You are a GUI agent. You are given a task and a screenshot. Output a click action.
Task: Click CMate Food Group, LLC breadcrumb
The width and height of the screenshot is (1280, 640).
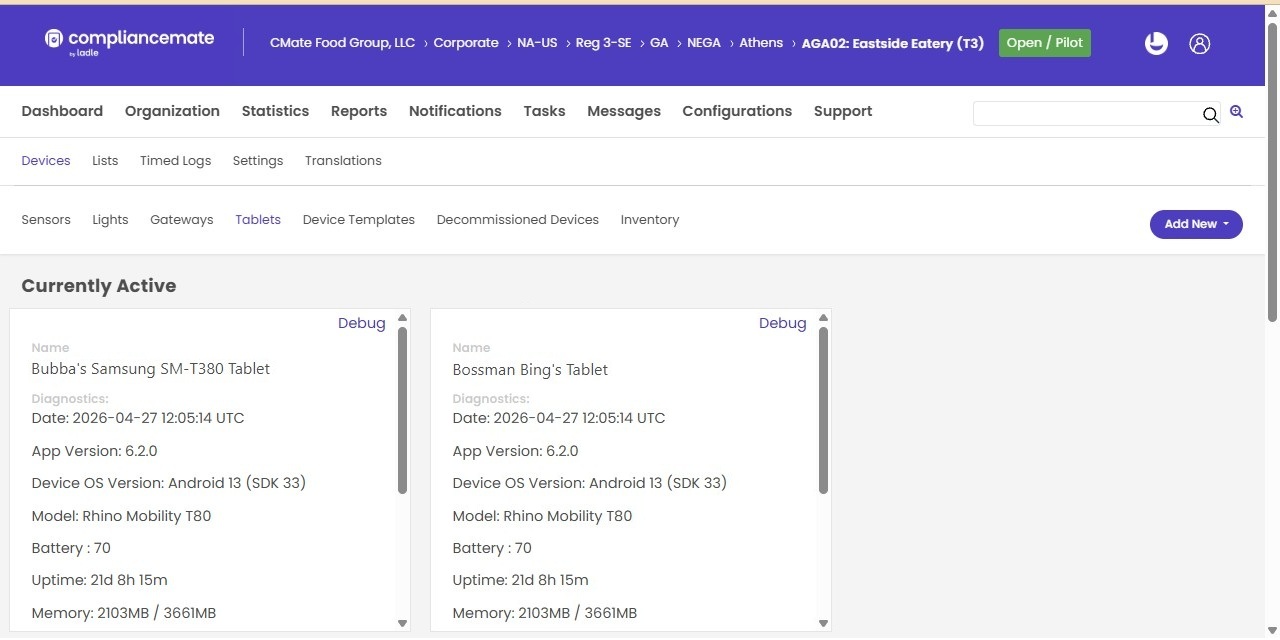pyautogui.click(x=342, y=43)
